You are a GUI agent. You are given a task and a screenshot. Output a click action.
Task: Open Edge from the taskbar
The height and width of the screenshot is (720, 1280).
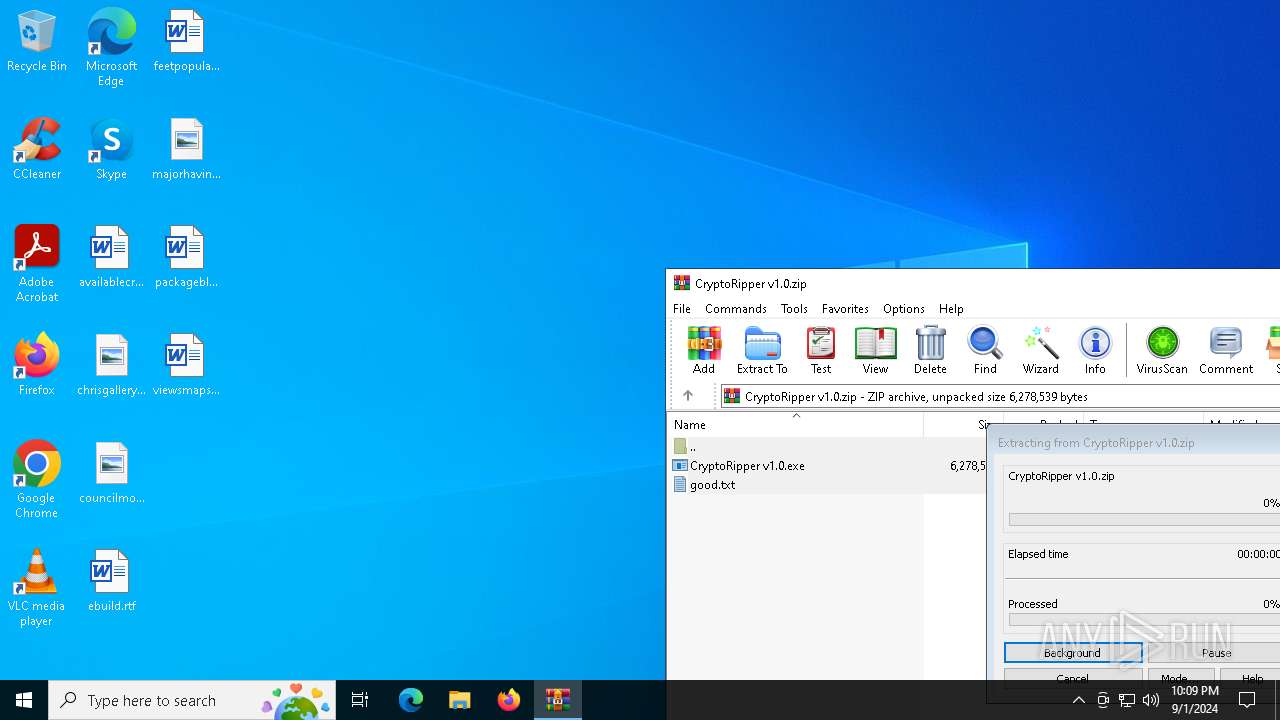click(411, 700)
